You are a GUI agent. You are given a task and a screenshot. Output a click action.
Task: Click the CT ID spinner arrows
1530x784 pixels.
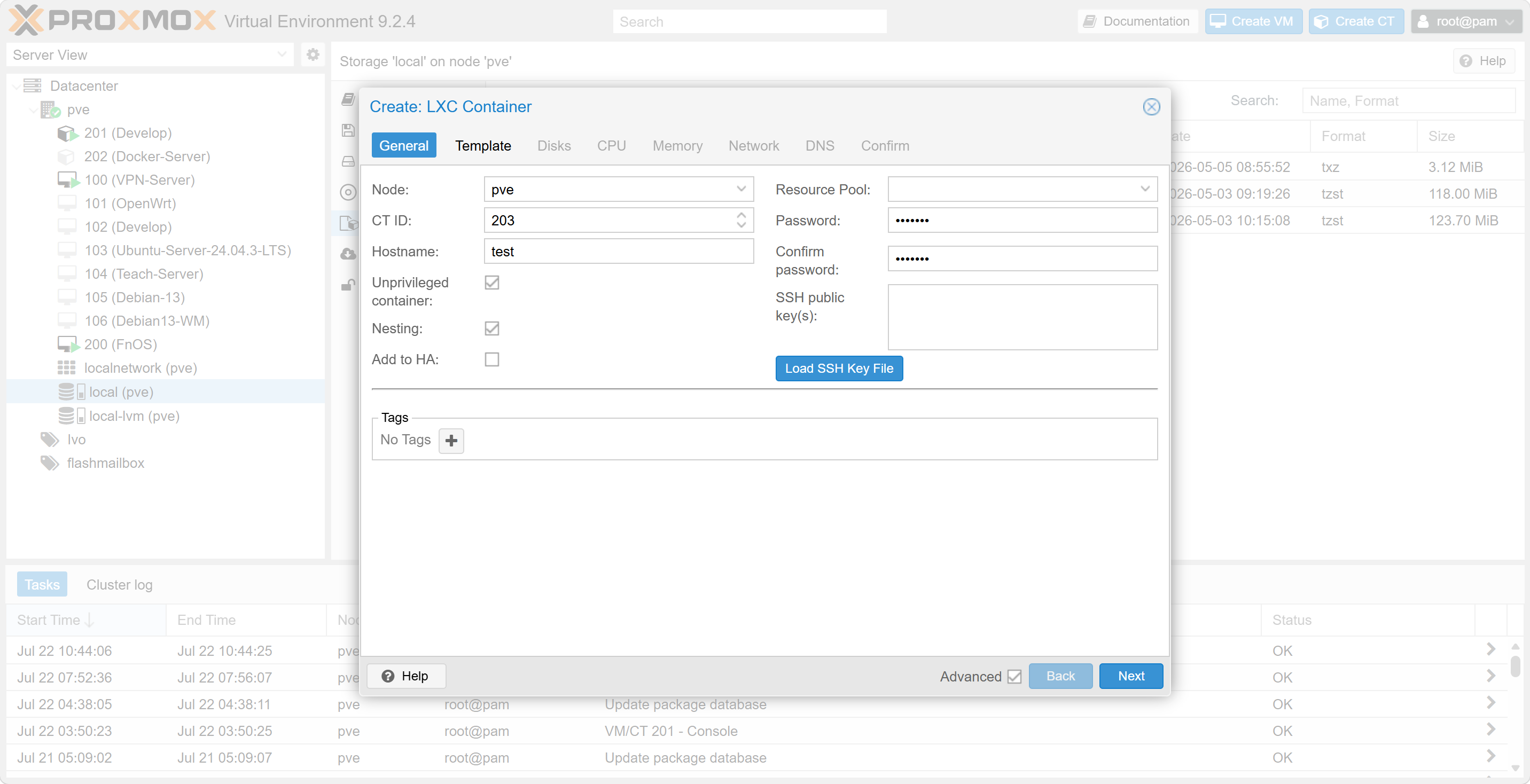pos(741,221)
